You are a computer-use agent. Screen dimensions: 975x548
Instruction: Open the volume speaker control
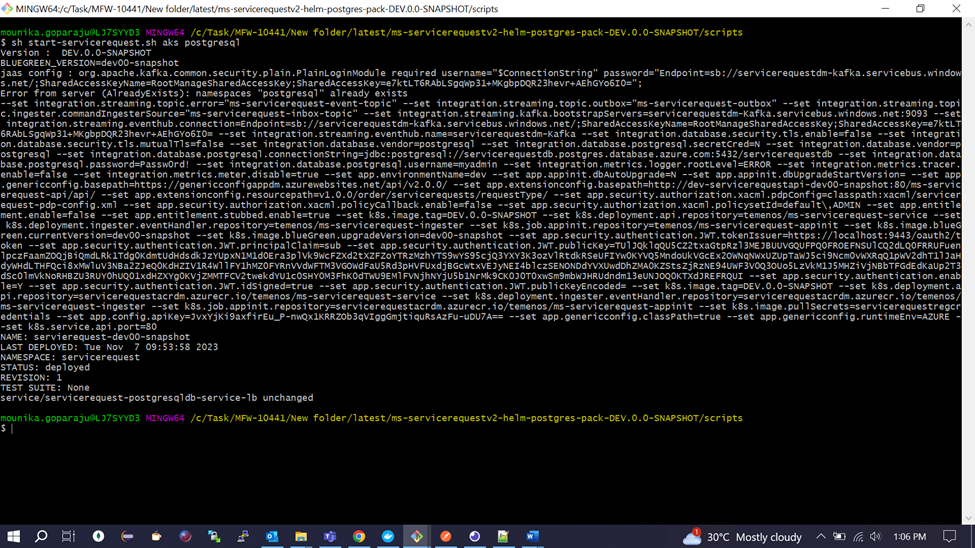[x=876, y=537]
